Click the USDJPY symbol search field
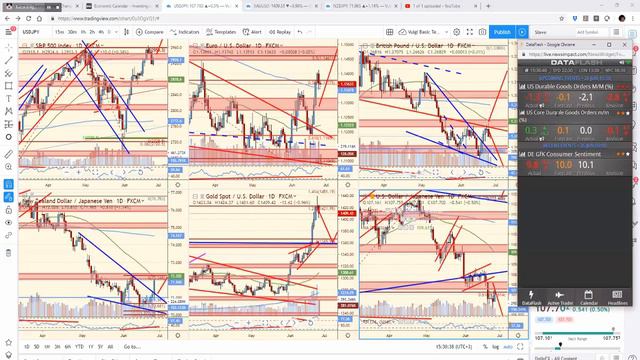 36,32
